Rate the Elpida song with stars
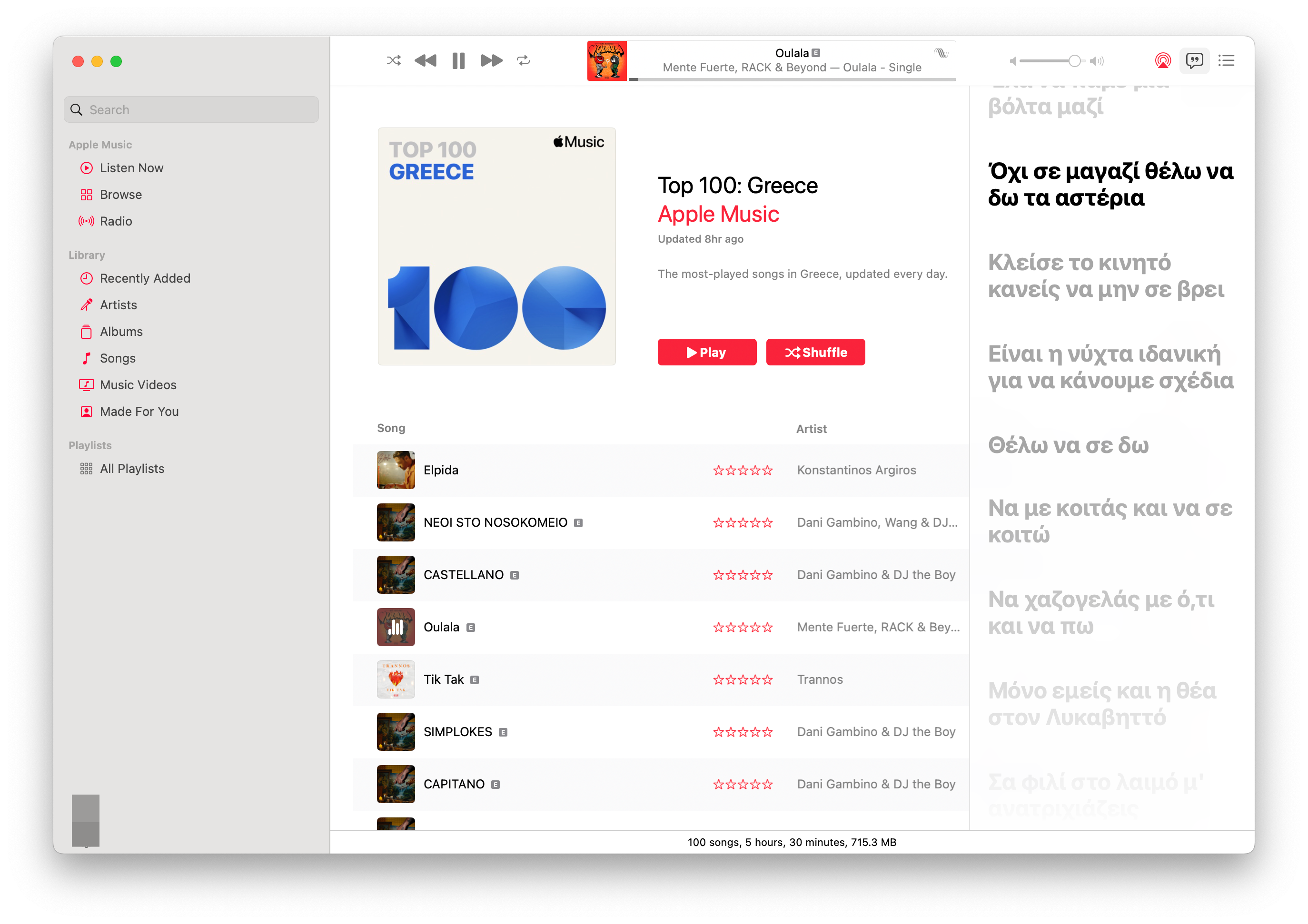The height and width of the screenshot is (924, 1308). [743, 470]
